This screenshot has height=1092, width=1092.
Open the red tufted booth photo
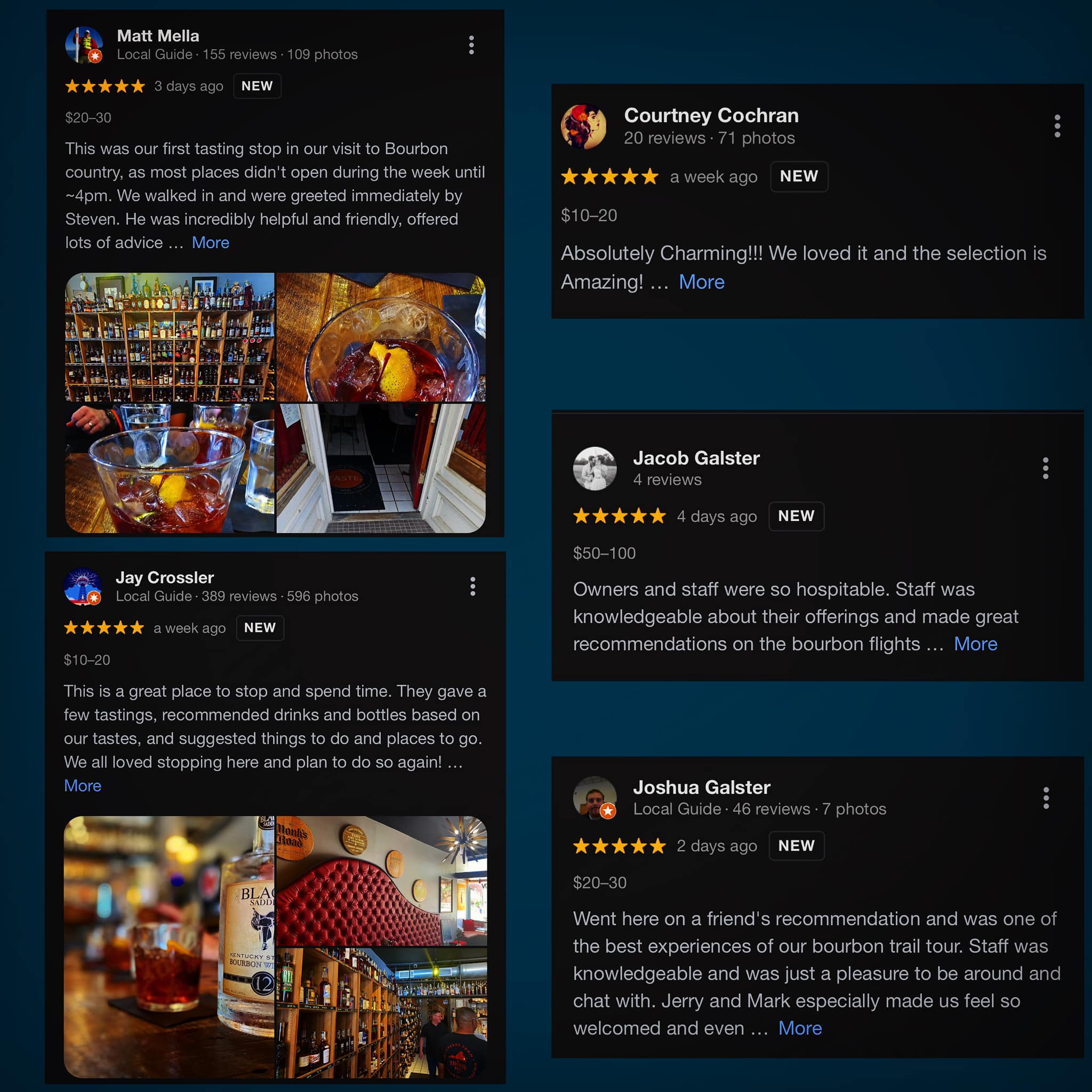click(382, 881)
